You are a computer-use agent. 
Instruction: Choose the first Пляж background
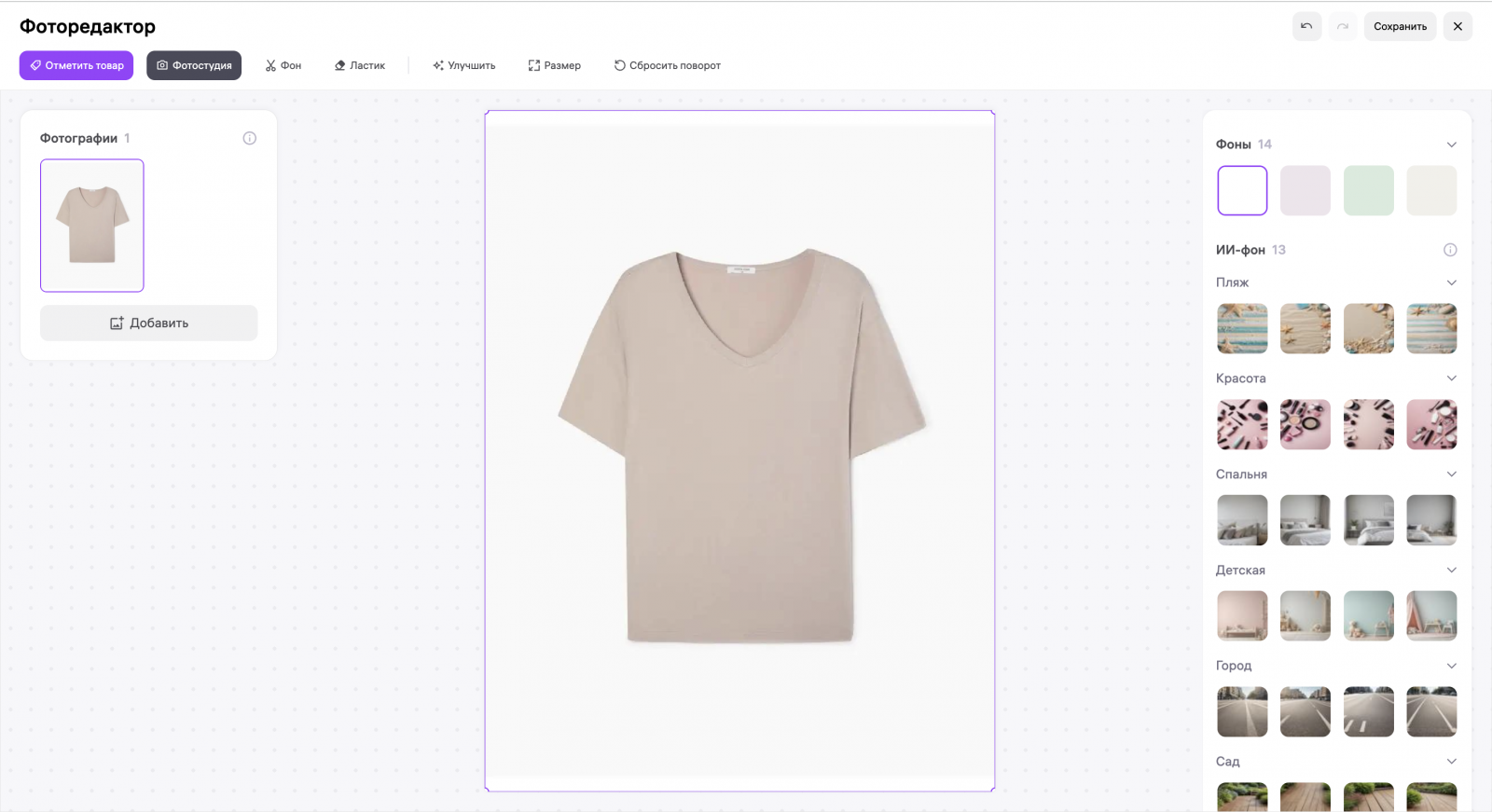click(1242, 328)
